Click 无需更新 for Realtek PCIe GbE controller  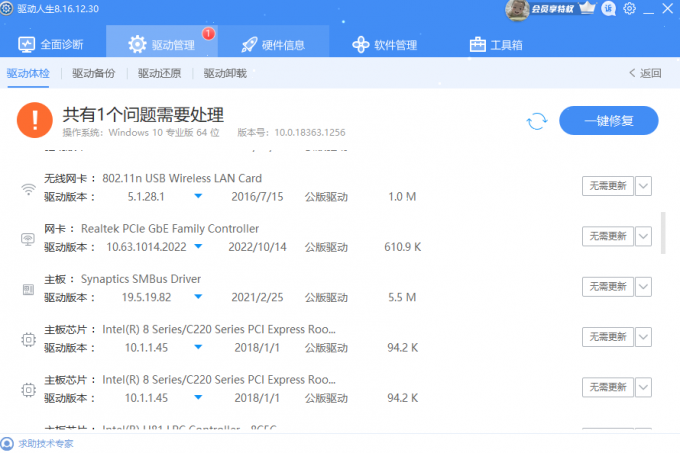click(x=608, y=236)
